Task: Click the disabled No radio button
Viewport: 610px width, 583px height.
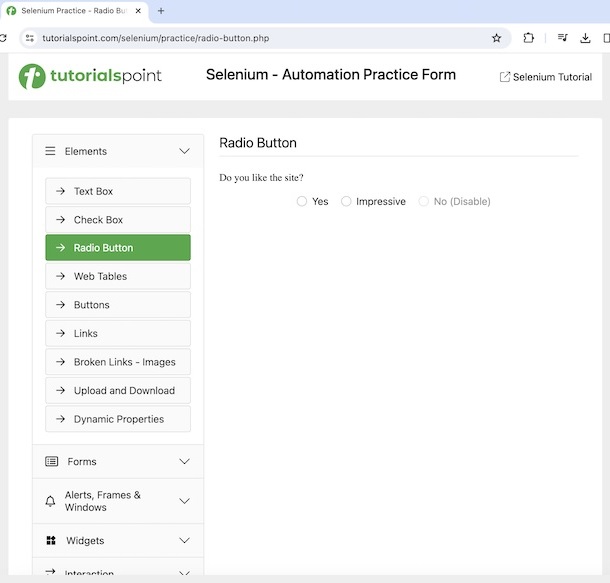Action: [424, 201]
